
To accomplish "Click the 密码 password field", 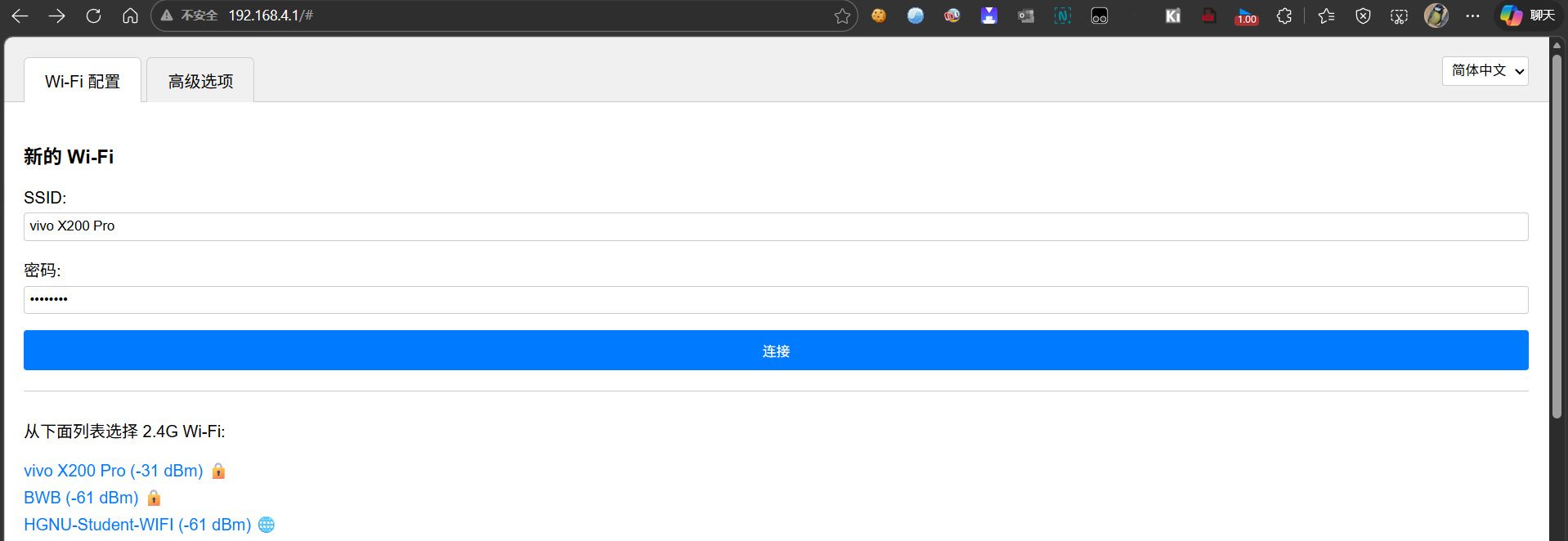I will [x=776, y=300].
